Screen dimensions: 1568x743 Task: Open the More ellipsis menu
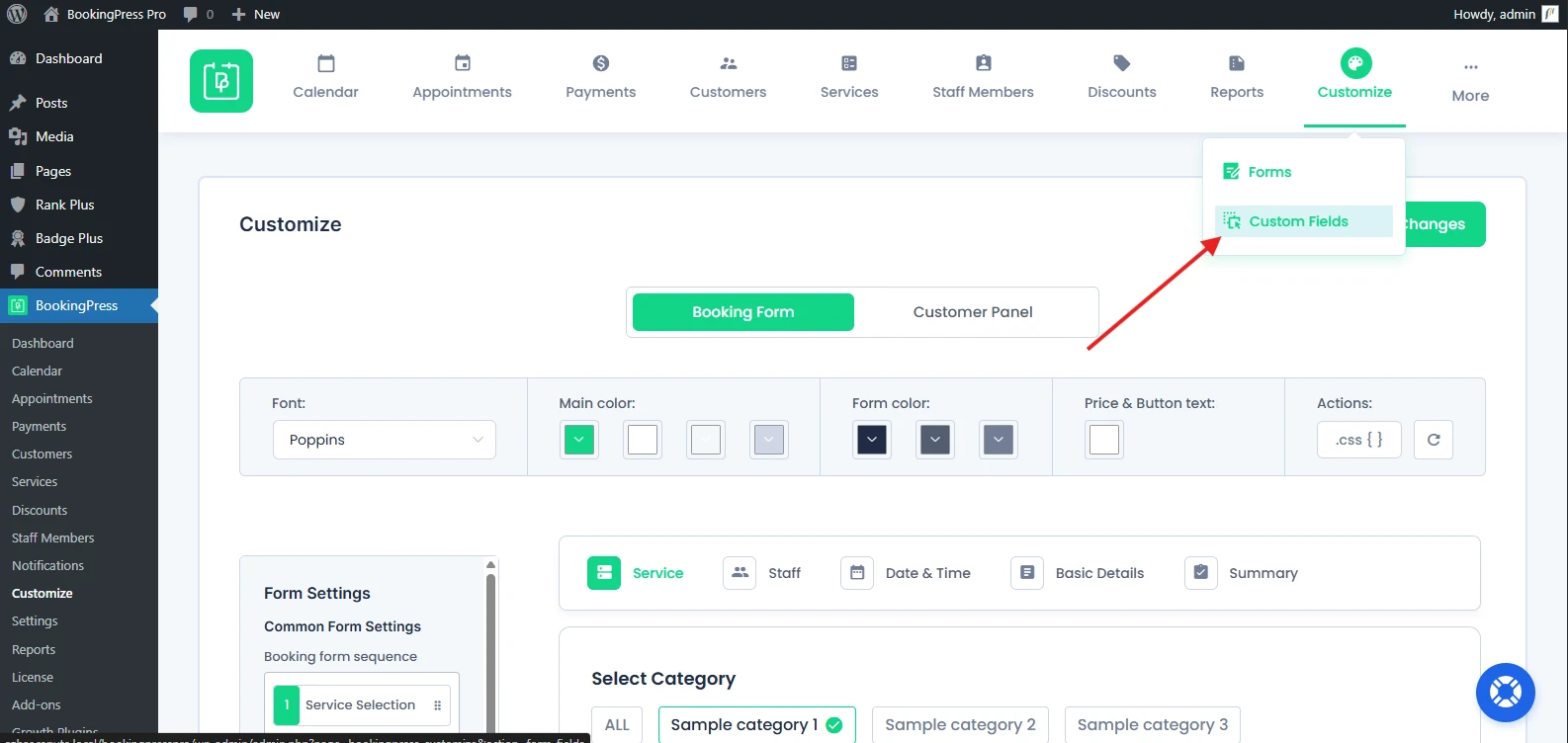click(x=1471, y=67)
